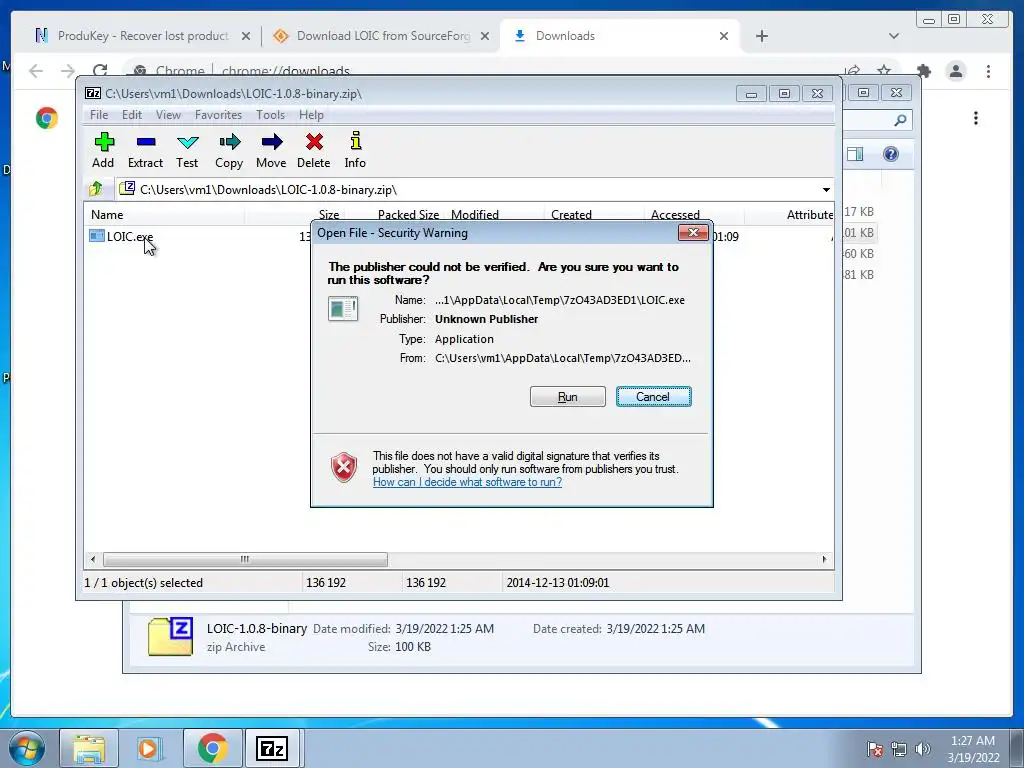Open the Help menu in 7-Zip
The width and height of the screenshot is (1024, 768).
point(311,115)
